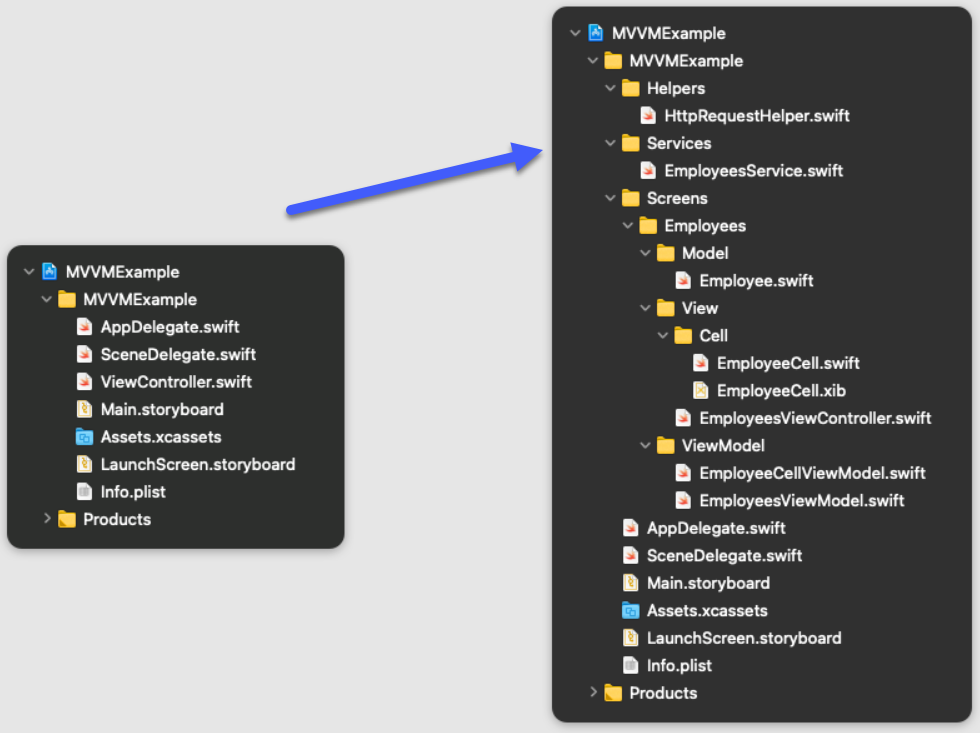Click the Cell folder icon
The width and height of the screenshot is (980, 733).
point(683,336)
